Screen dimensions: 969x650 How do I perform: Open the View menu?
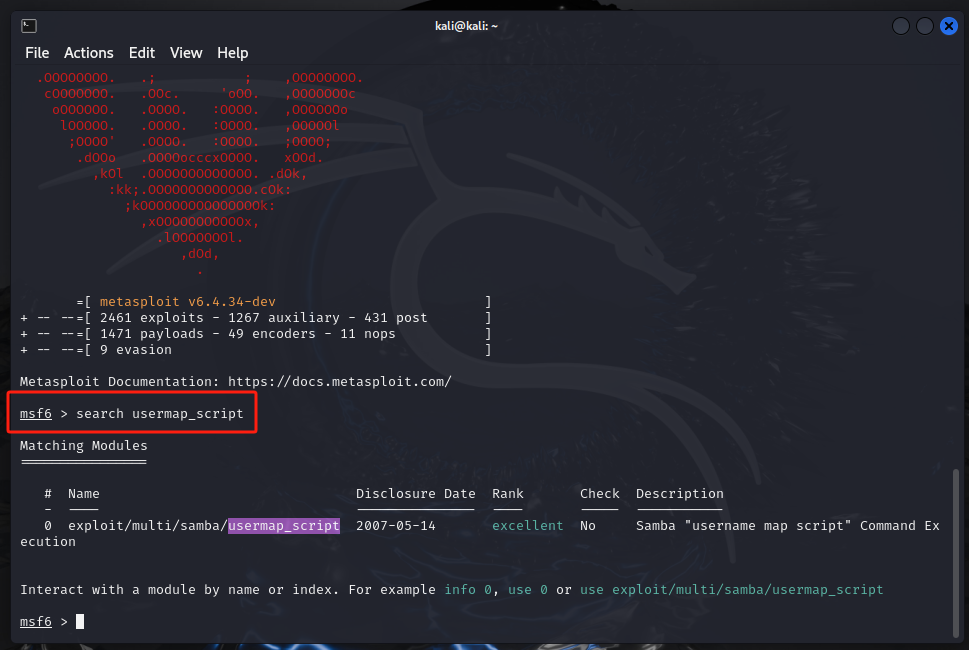point(186,53)
